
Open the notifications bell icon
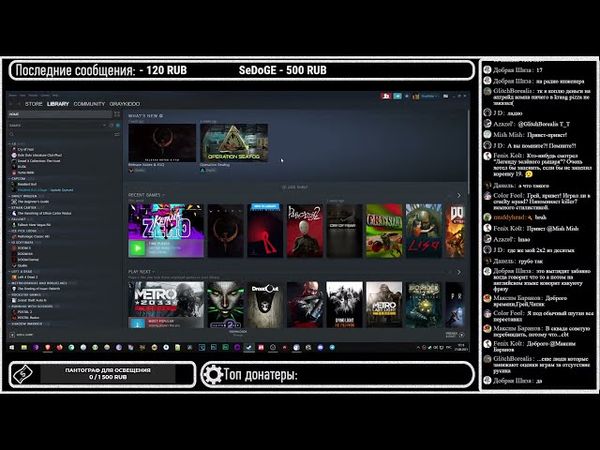[x=407, y=96]
